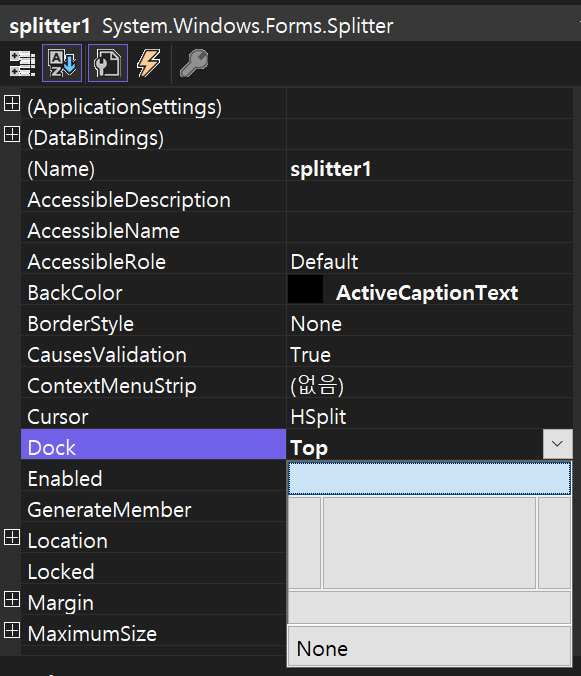Edit the (Name) value splitter1
Viewport: 581px width, 676px height.
430,166
